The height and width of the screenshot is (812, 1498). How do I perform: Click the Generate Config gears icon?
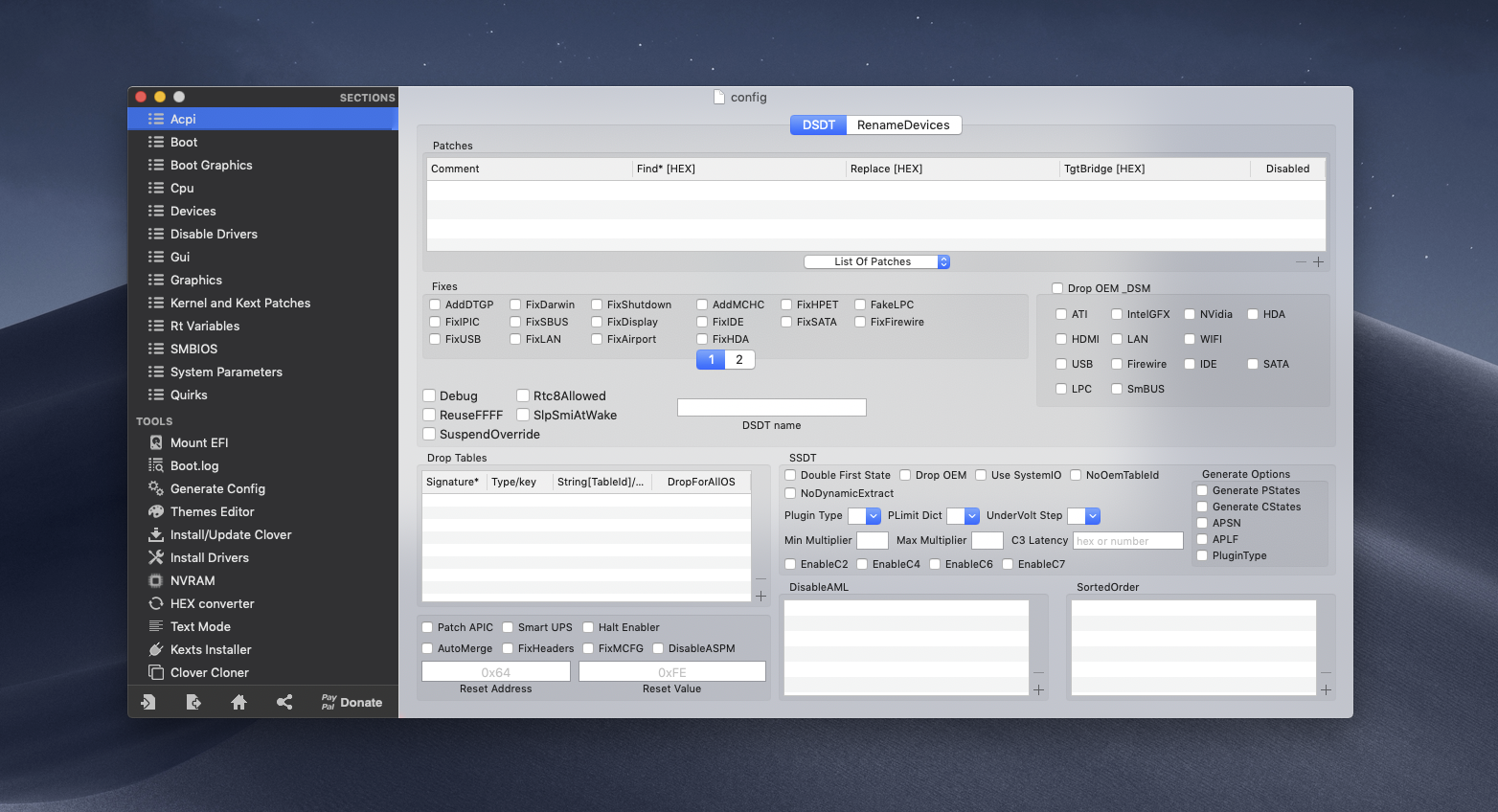(x=156, y=488)
